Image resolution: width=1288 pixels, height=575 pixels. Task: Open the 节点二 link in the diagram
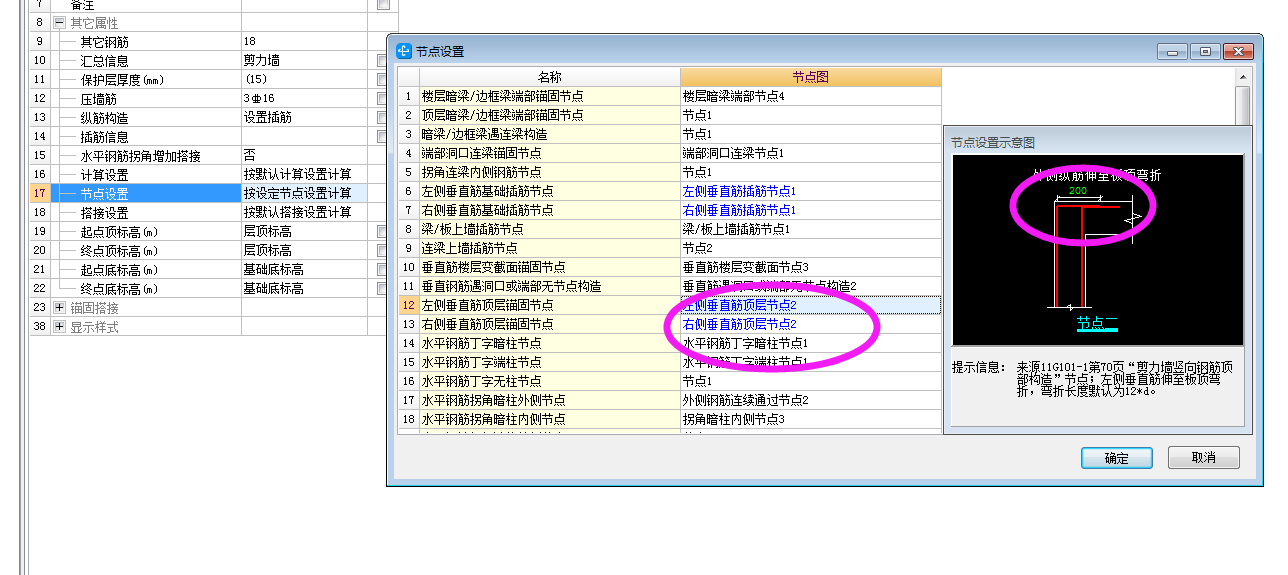click(x=1097, y=323)
